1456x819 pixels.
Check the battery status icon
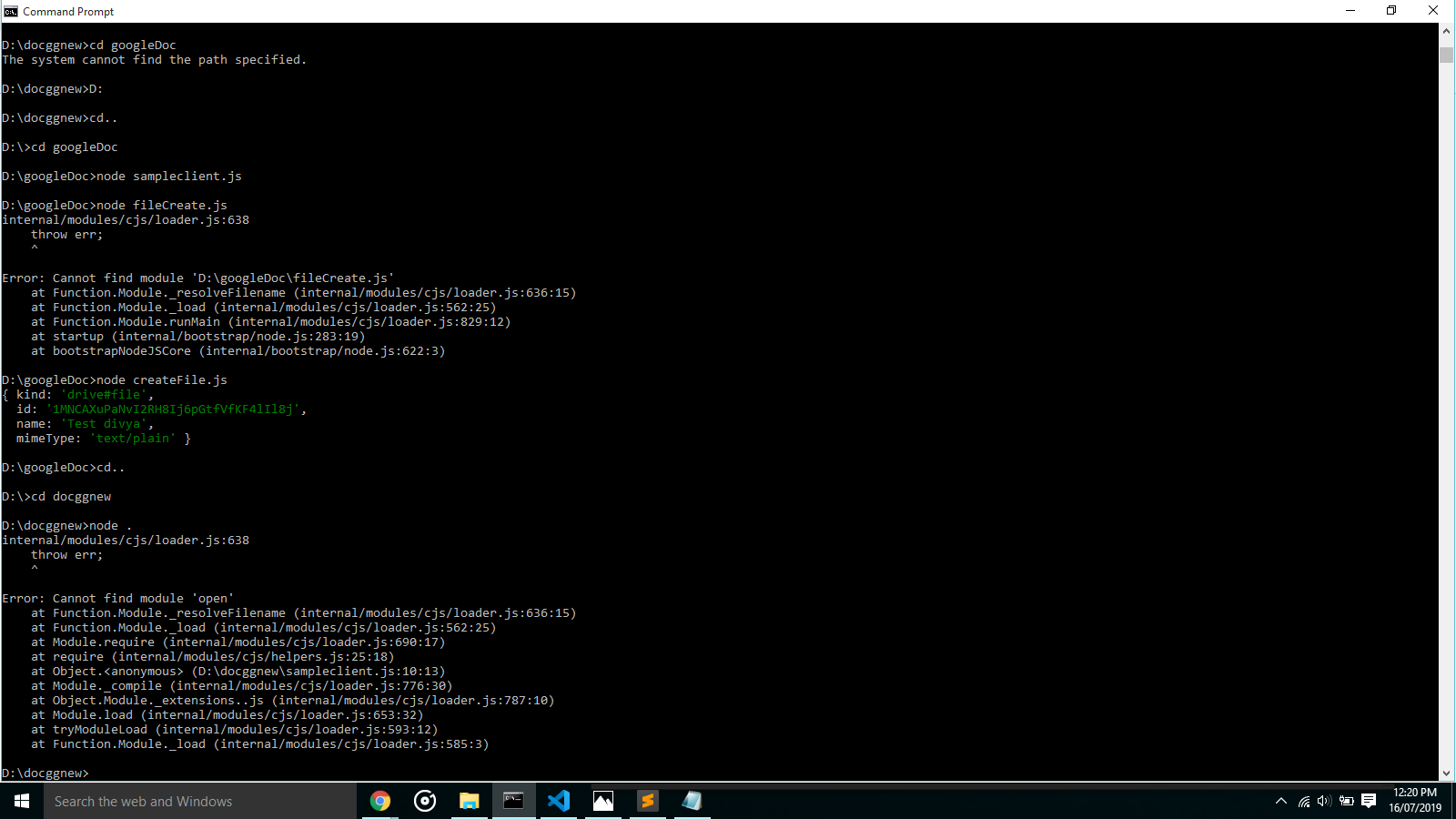pos(1347,802)
